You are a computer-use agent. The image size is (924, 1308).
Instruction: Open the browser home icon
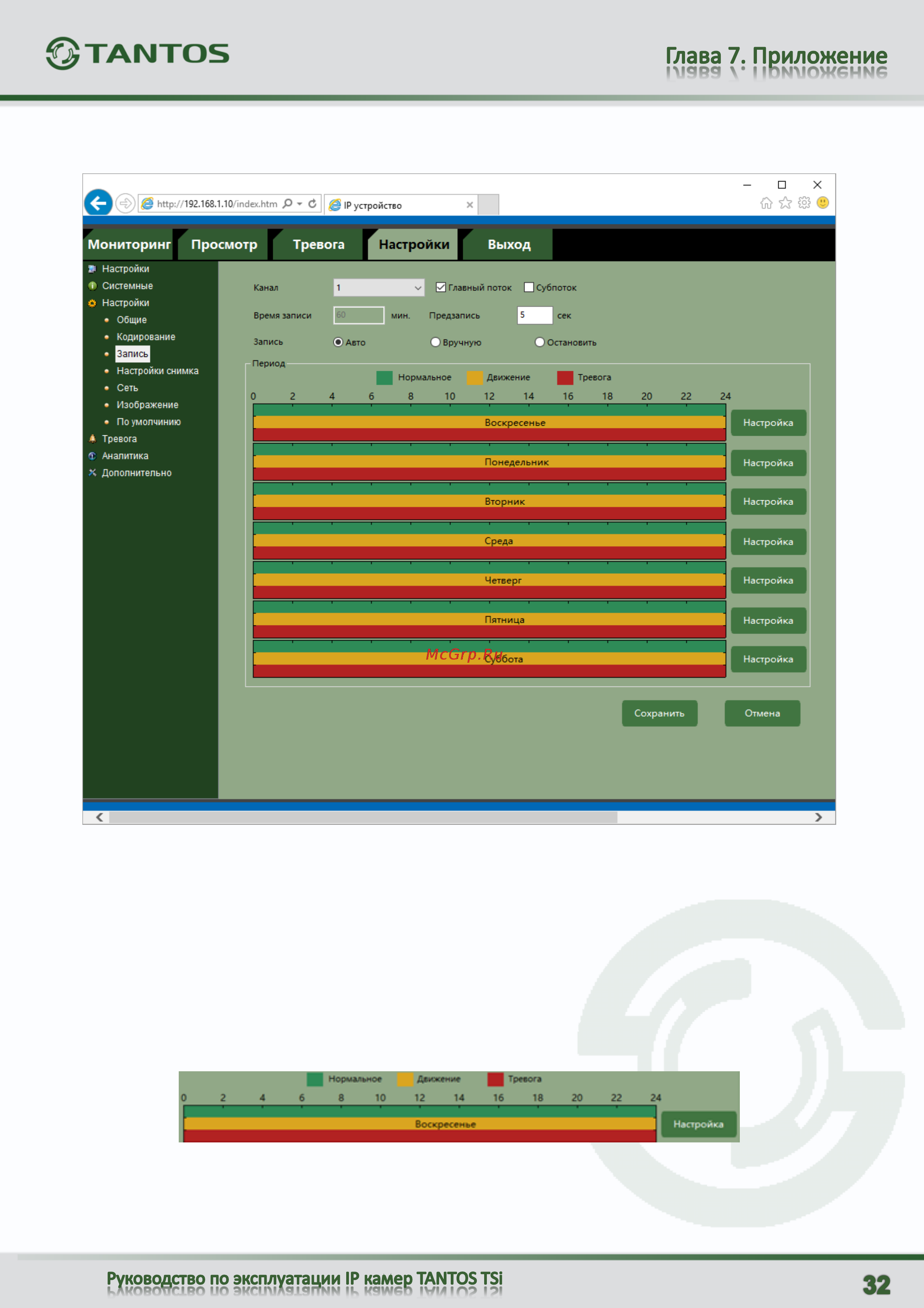point(766,203)
